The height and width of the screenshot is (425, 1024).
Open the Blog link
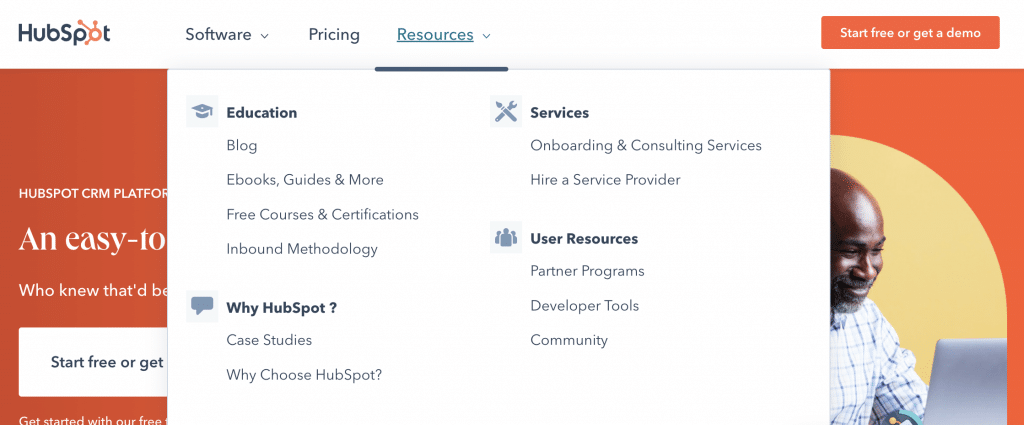coord(242,146)
